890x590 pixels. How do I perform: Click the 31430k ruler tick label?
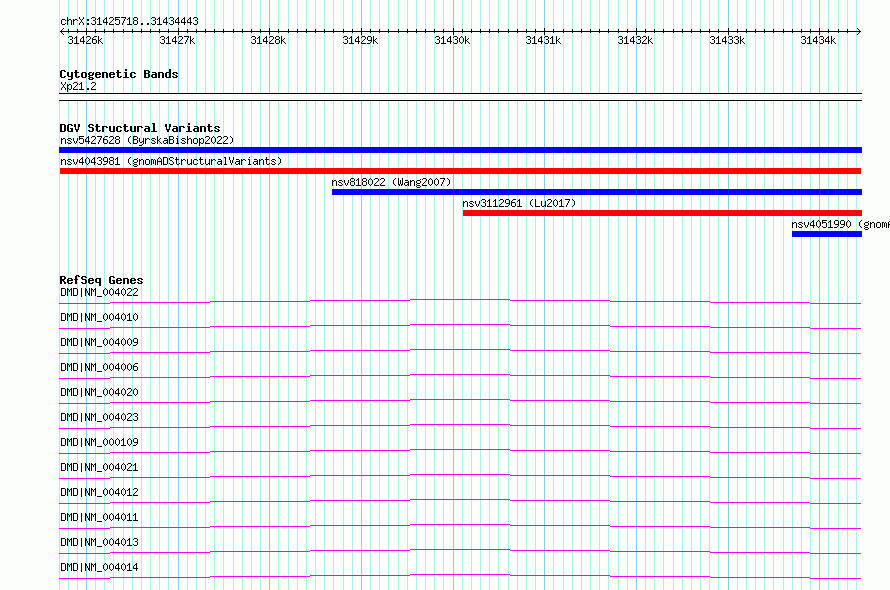pos(452,40)
